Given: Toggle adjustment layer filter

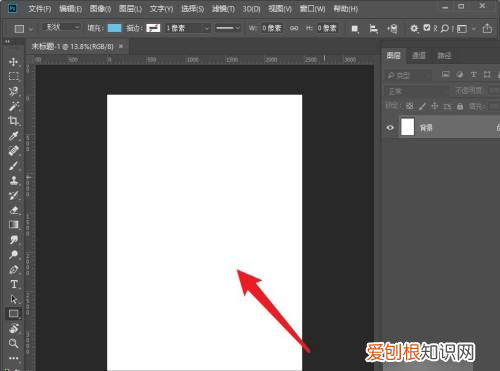Looking at the screenshot, I should 460,74.
